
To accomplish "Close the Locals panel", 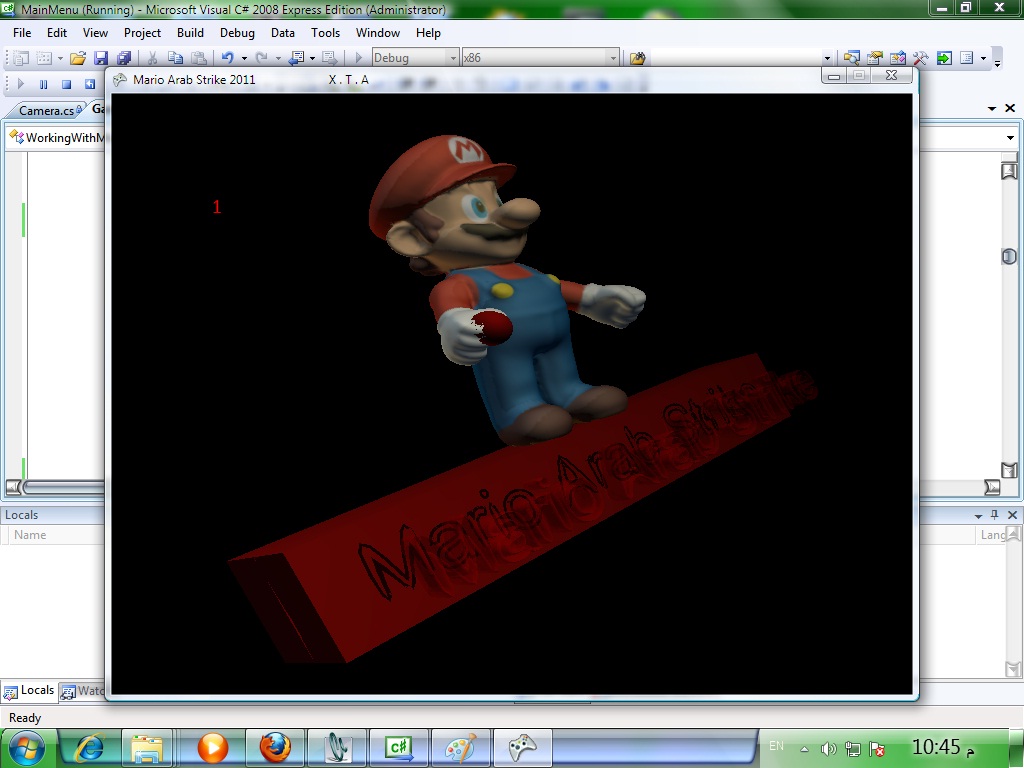I will click(x=1012, y=515).
